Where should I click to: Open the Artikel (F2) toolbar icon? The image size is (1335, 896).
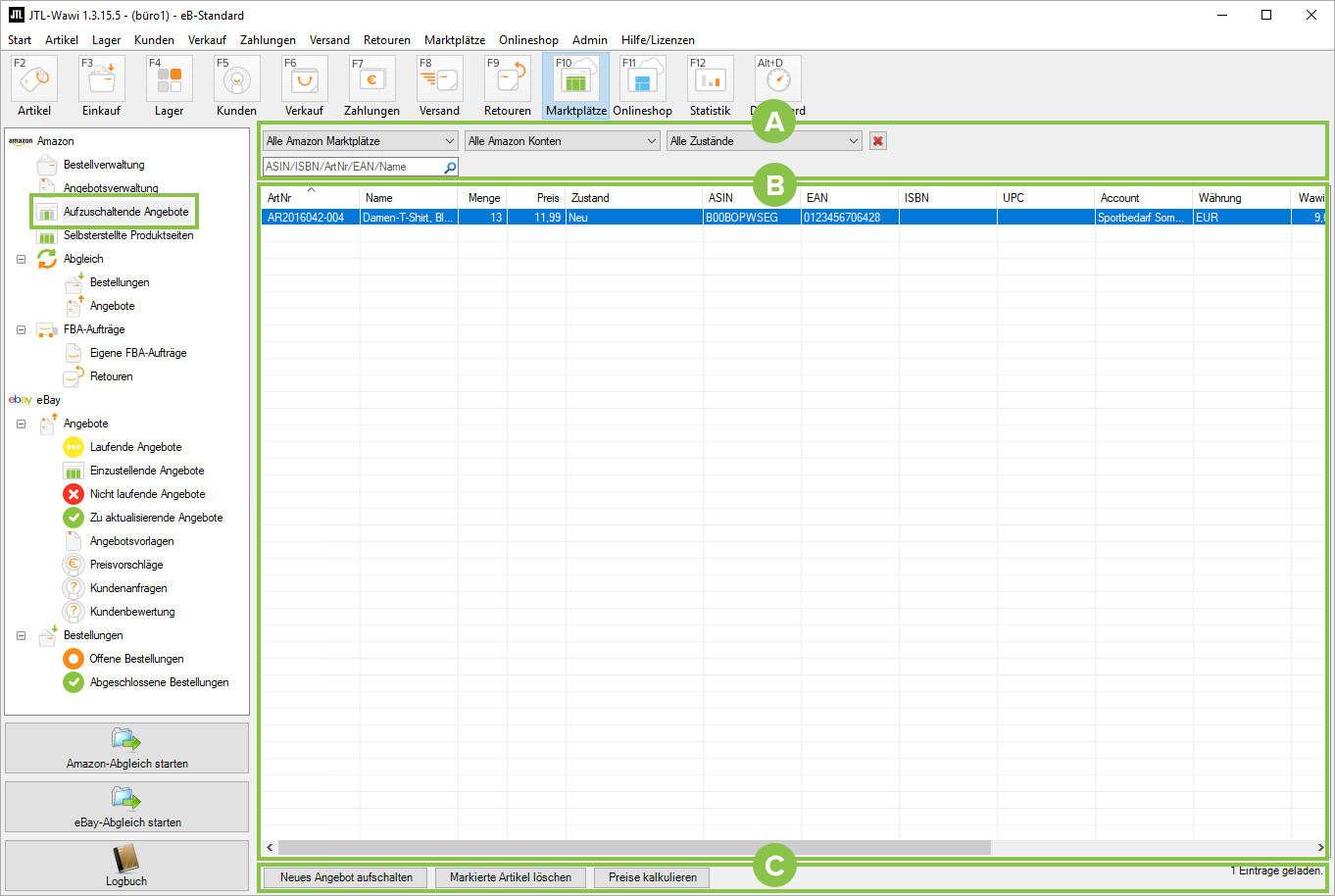(34, 79)
